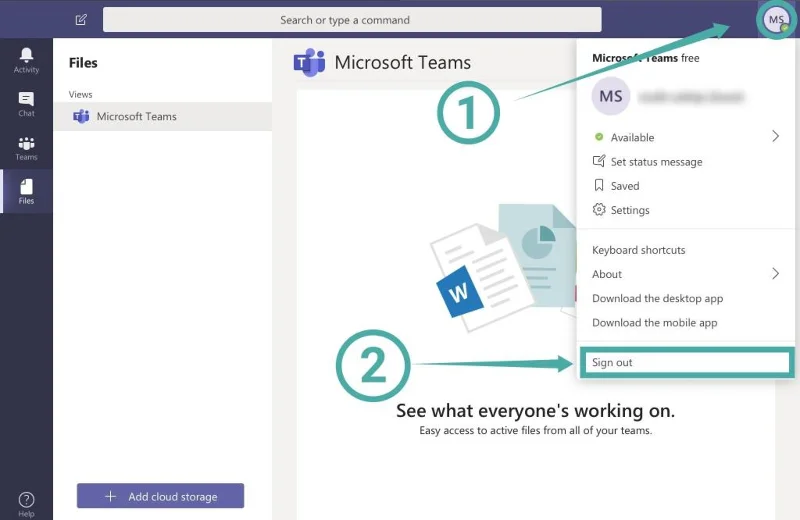Click the Saved bookmark icon
This screenshot has width=800, height=520.
(x=599, y=185)
